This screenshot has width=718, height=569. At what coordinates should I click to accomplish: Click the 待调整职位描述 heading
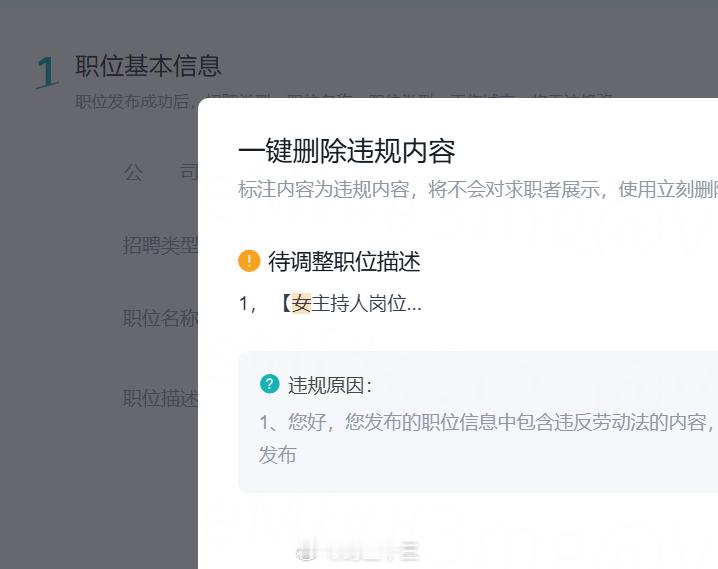344,261
